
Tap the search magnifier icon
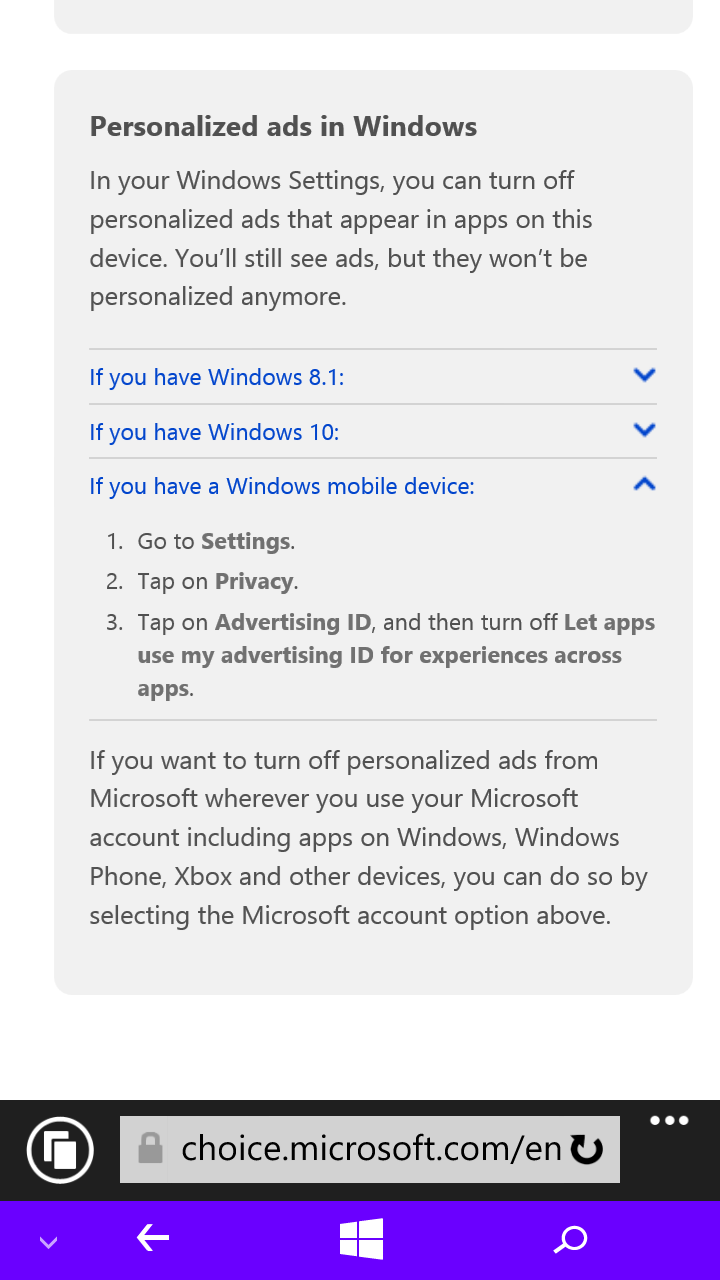tap(570, 1240)
